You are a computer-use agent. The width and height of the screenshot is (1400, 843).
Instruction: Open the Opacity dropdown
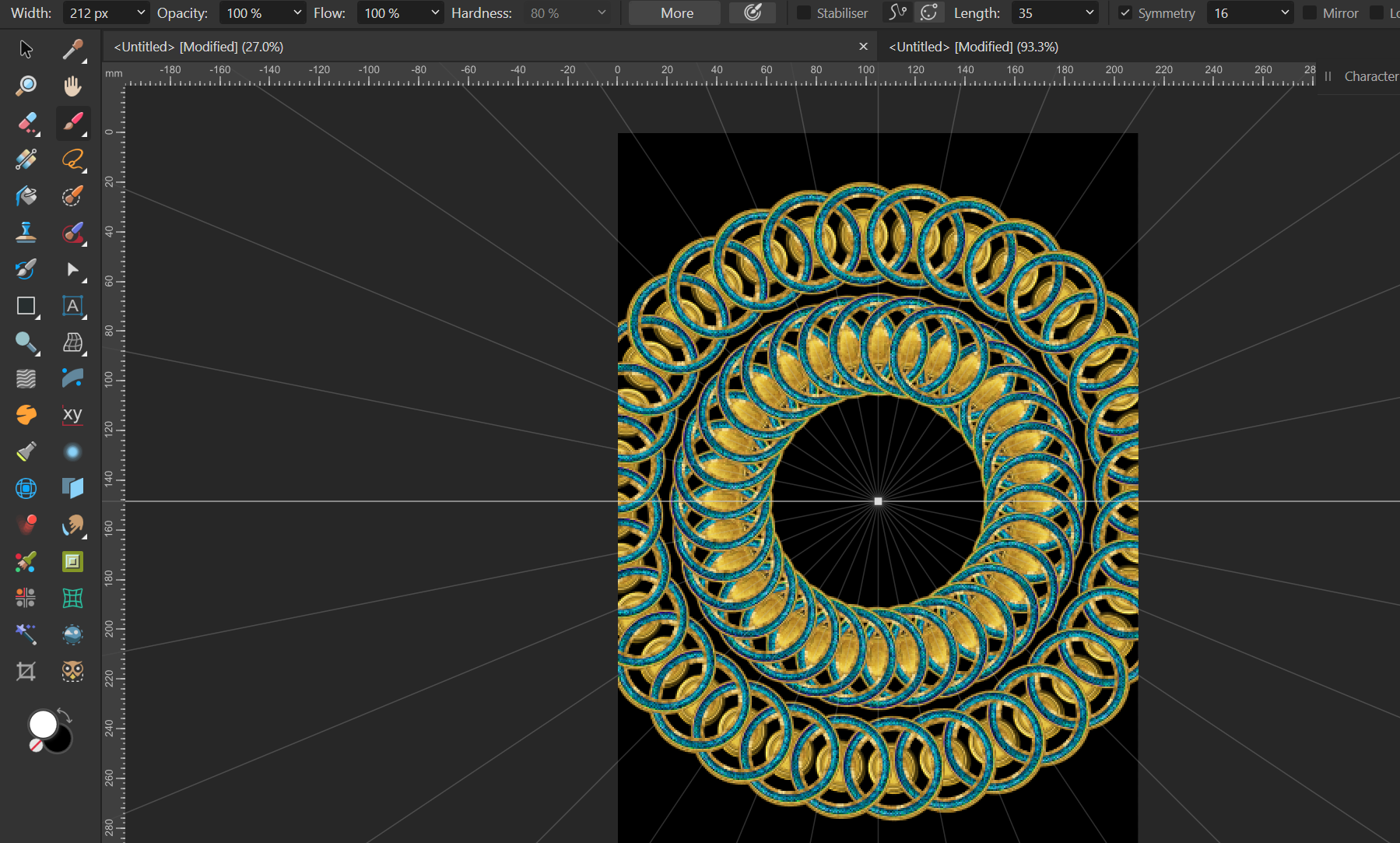pyautogui.click(x=297, y=12)
